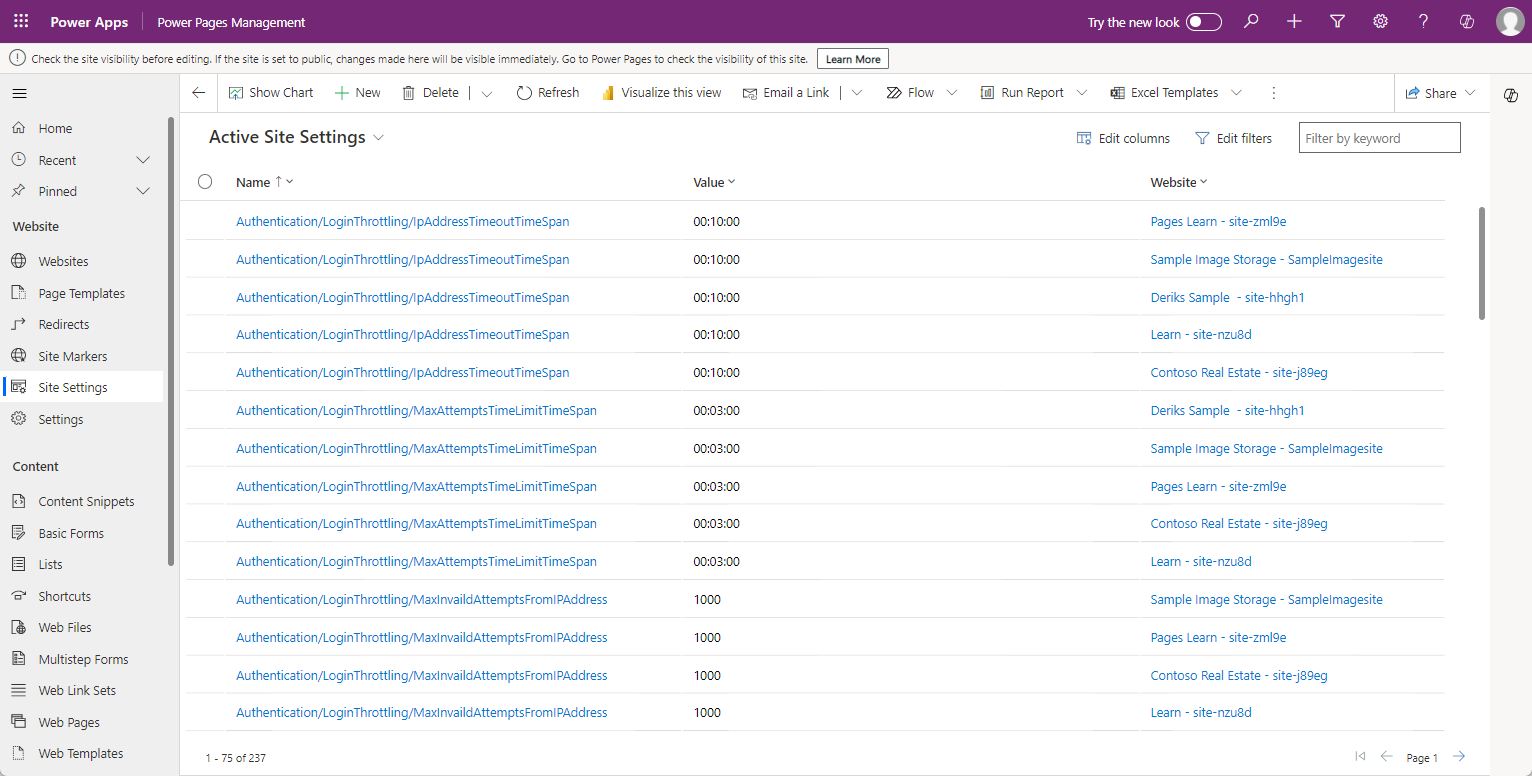Image resolution: width=1532 pixels, height=776 pixels.
Task: Click Edit filters
Action: (1234, 138)
